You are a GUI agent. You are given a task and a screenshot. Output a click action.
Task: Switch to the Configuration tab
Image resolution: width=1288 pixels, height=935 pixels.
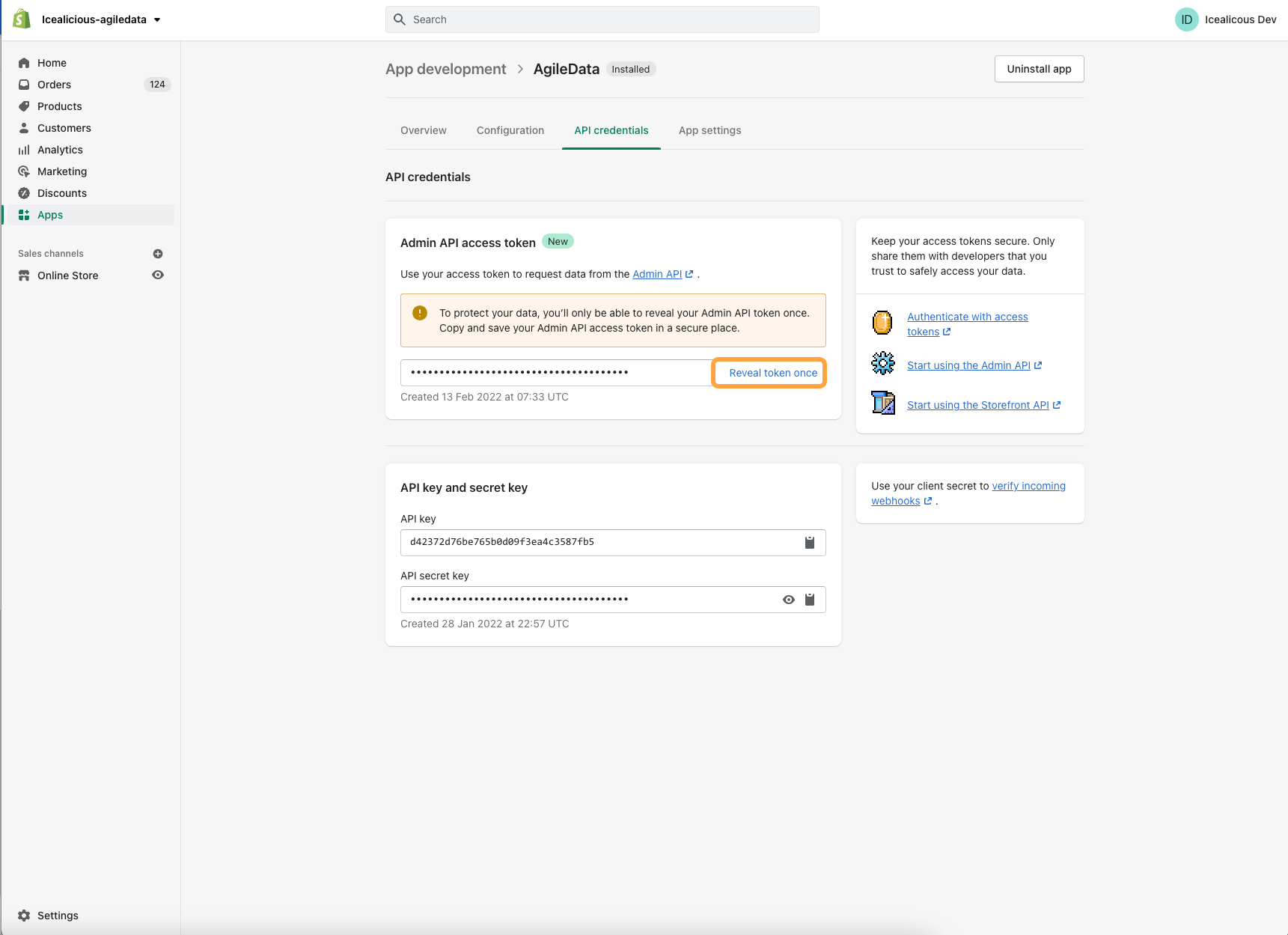tap(510, 130)
